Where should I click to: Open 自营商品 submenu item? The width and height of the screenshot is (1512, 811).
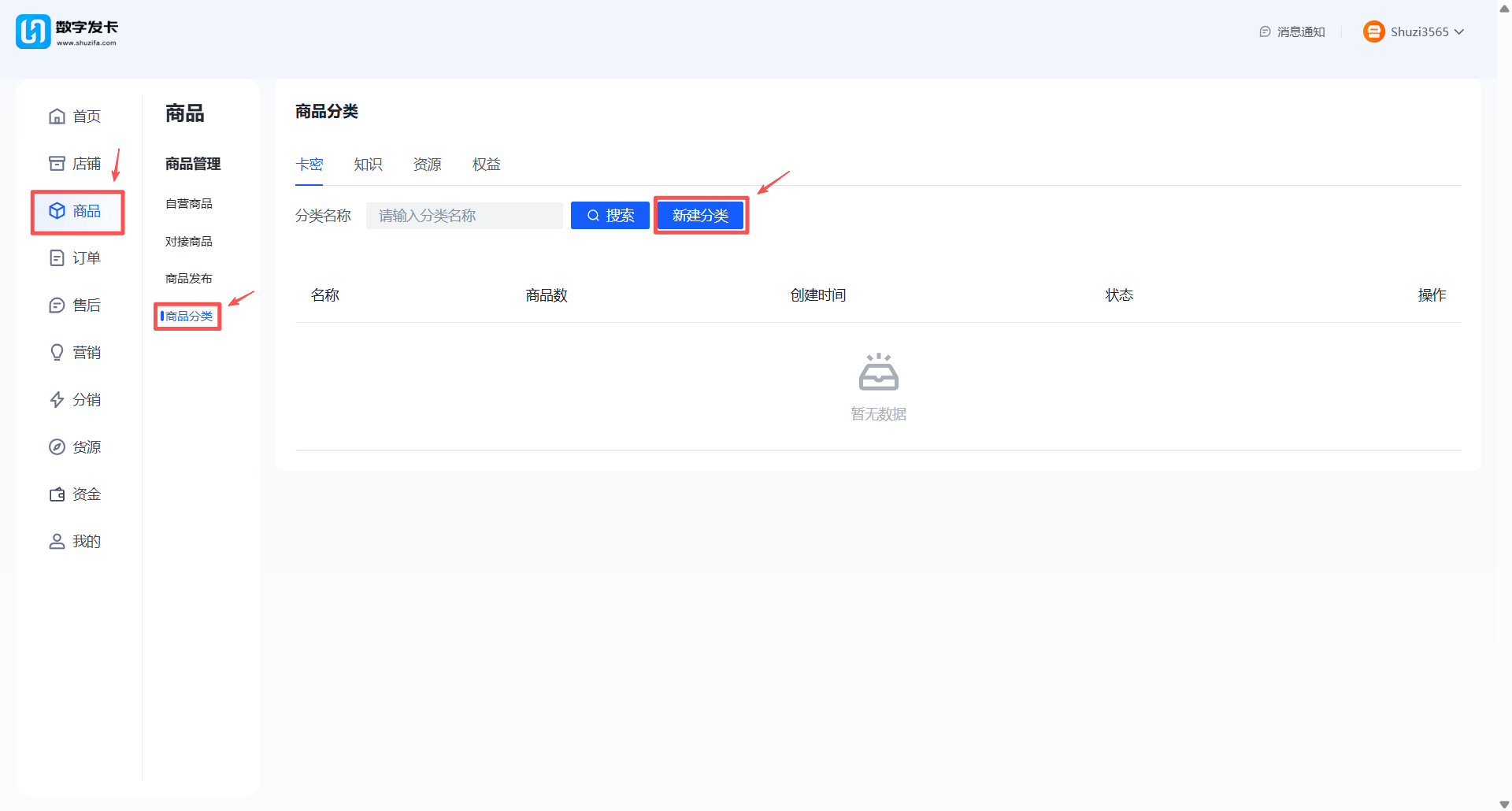pyautogui.click(x=189, y=204)
